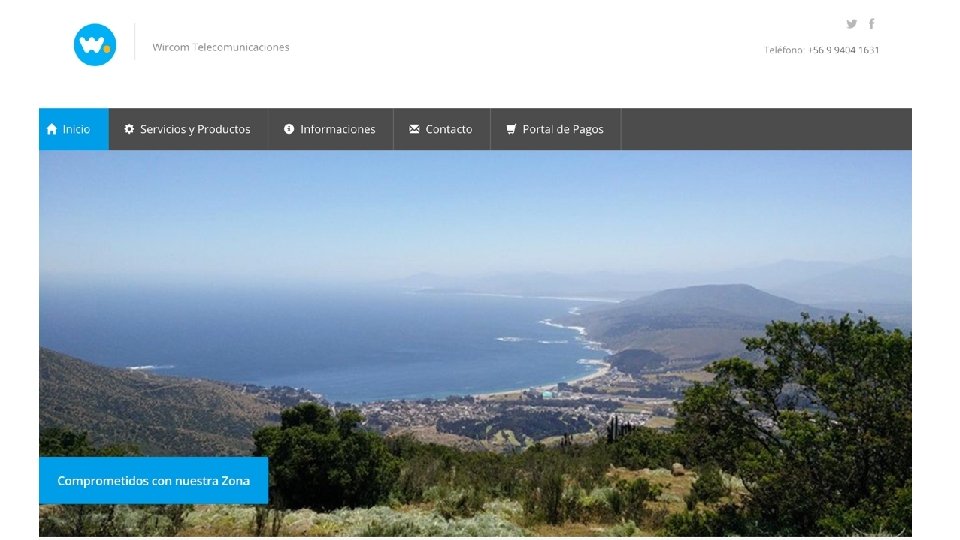Image resolution: width=960 pixels, height=540 pixels.
Task: Open the Facebook icon in the header
Action: point(872,24)
